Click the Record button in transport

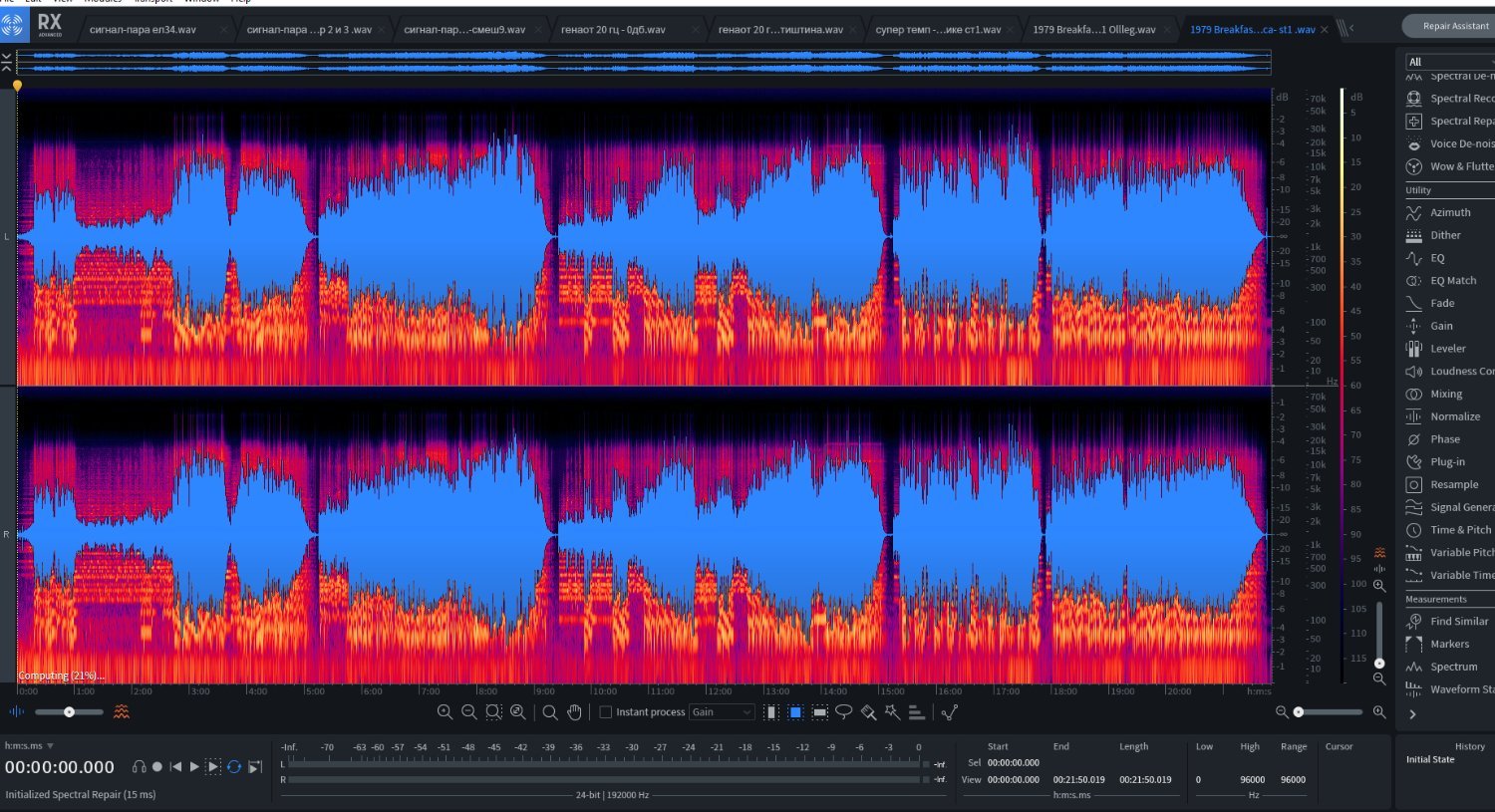point(157,767)
